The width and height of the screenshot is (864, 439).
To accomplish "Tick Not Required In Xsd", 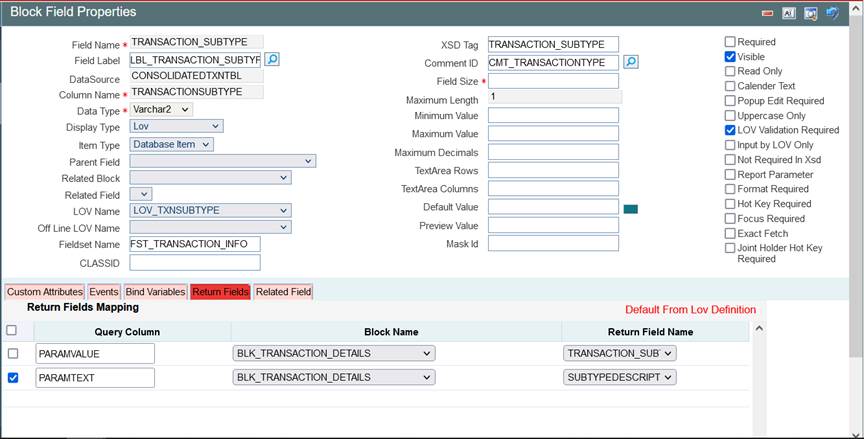I will coord(730,160).
